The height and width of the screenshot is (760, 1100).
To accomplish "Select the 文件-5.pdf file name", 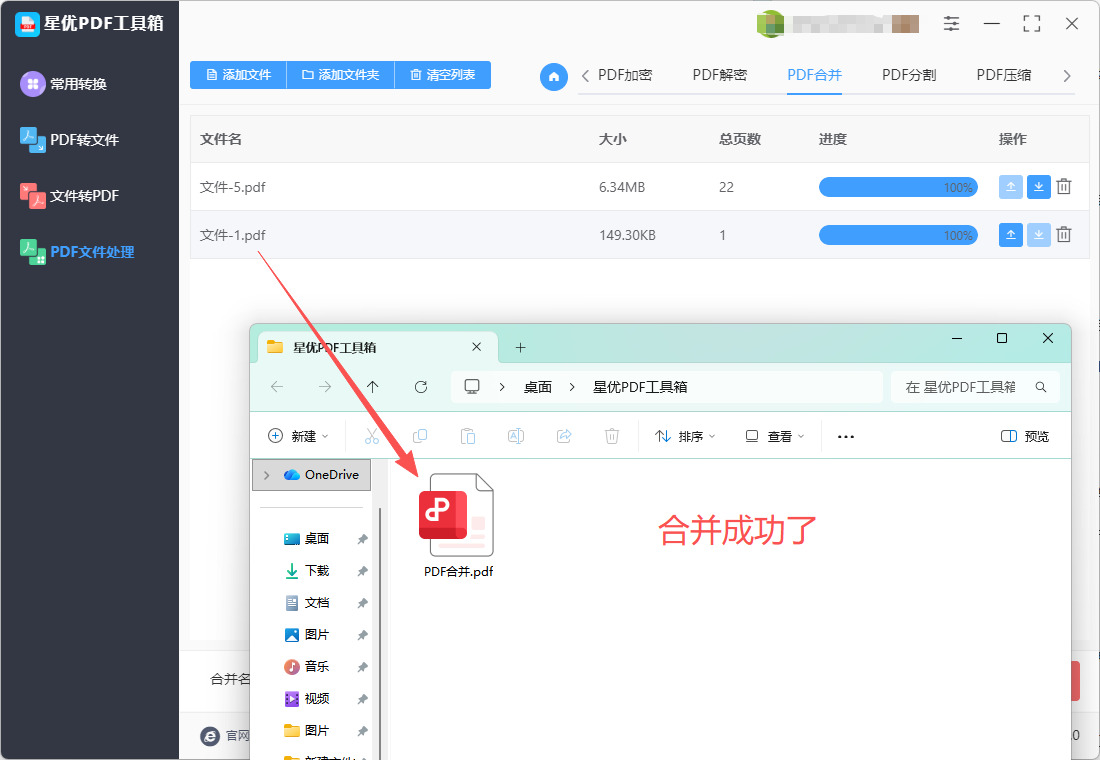I will (x=232, y=187).
